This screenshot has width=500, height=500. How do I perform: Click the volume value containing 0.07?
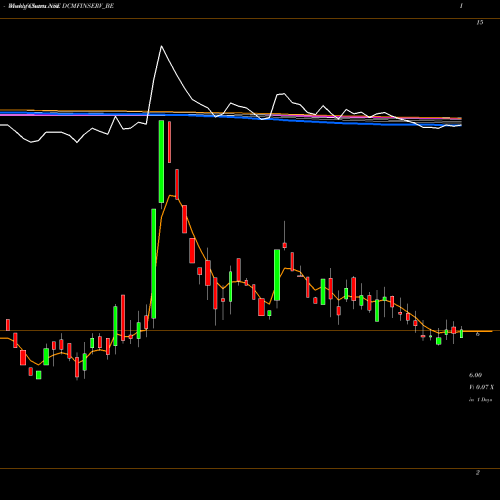coord(482,387)
